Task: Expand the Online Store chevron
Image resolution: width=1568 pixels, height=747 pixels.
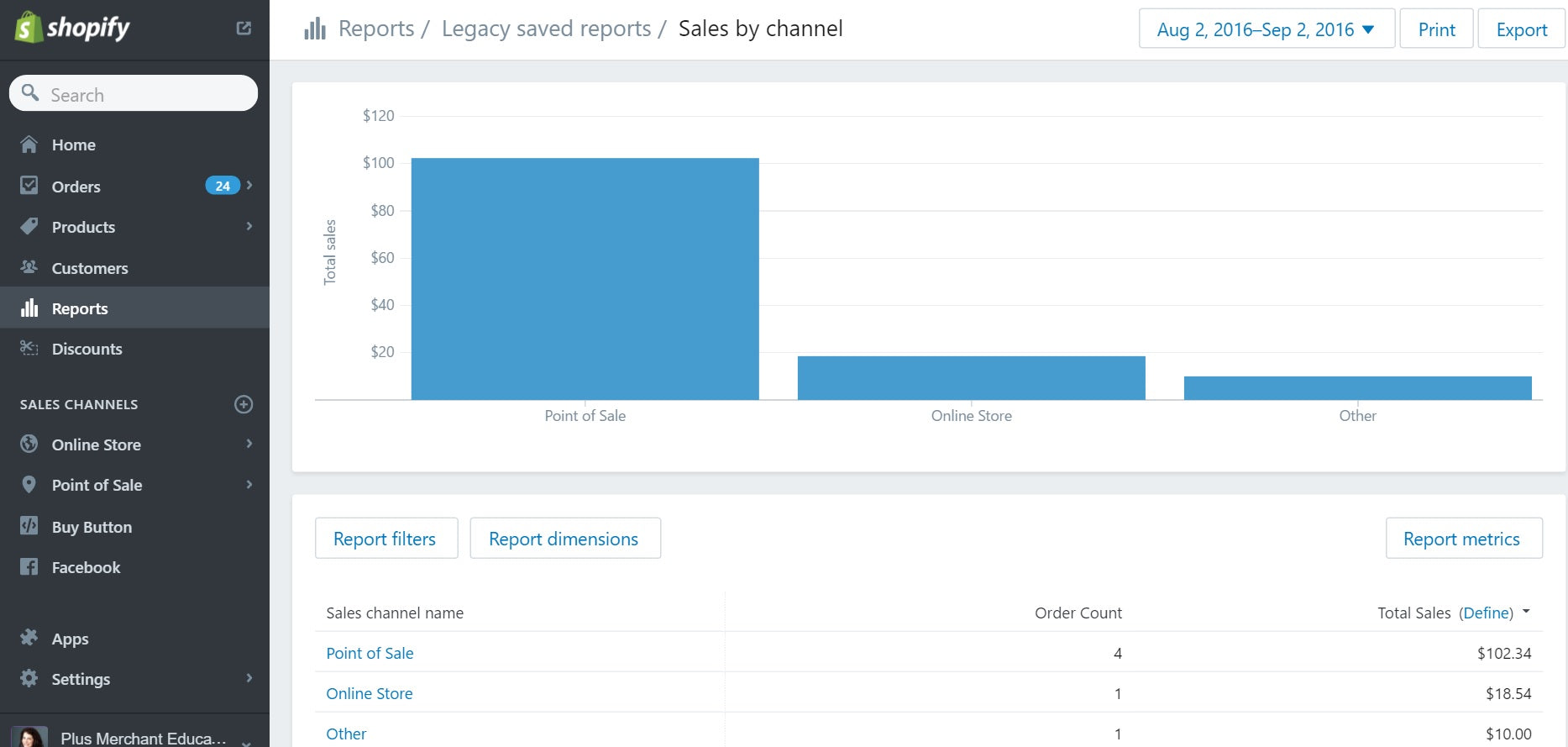Action: pos(249,444)
